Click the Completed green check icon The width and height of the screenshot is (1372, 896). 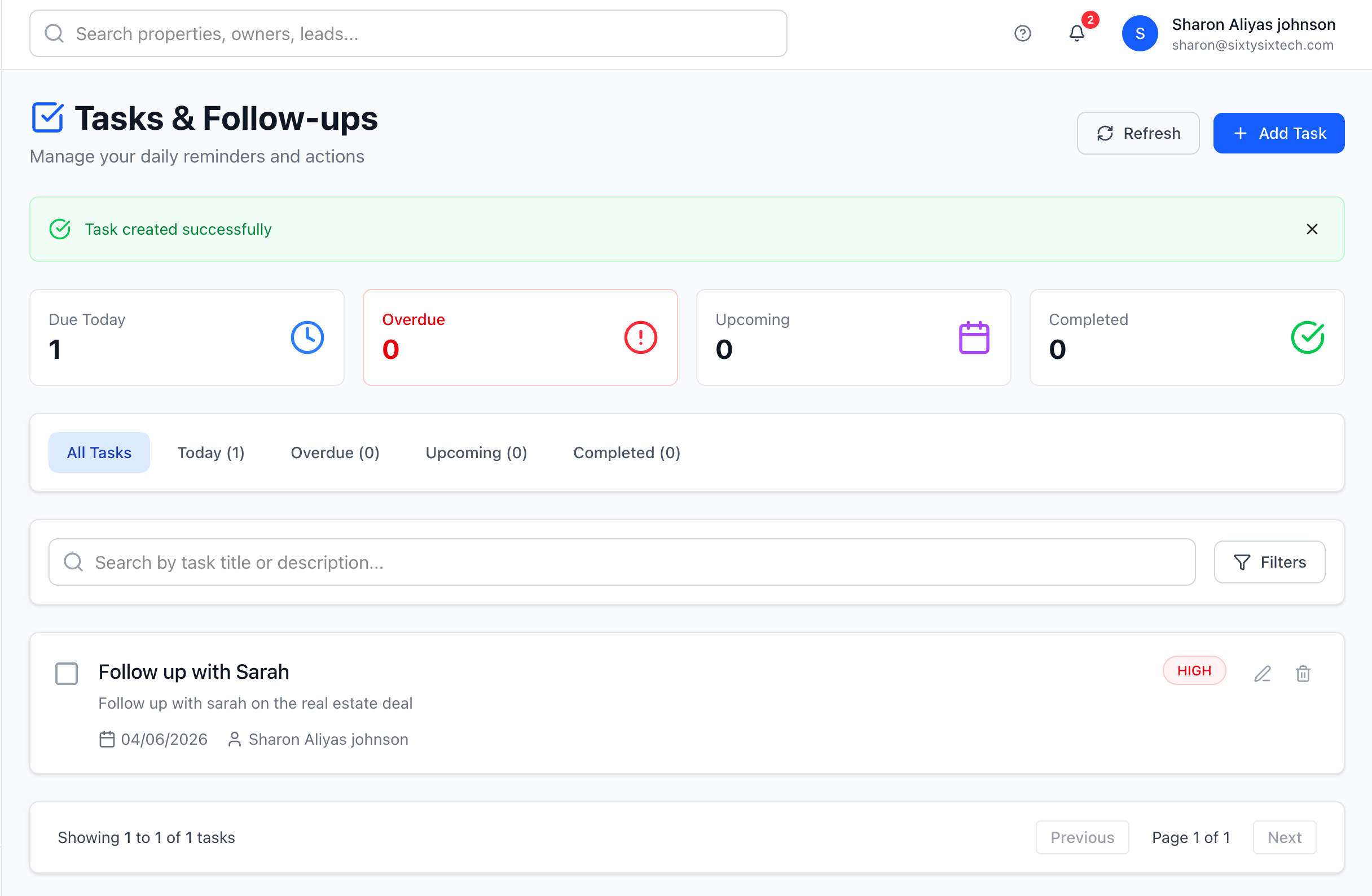[x=1307, y=337]
